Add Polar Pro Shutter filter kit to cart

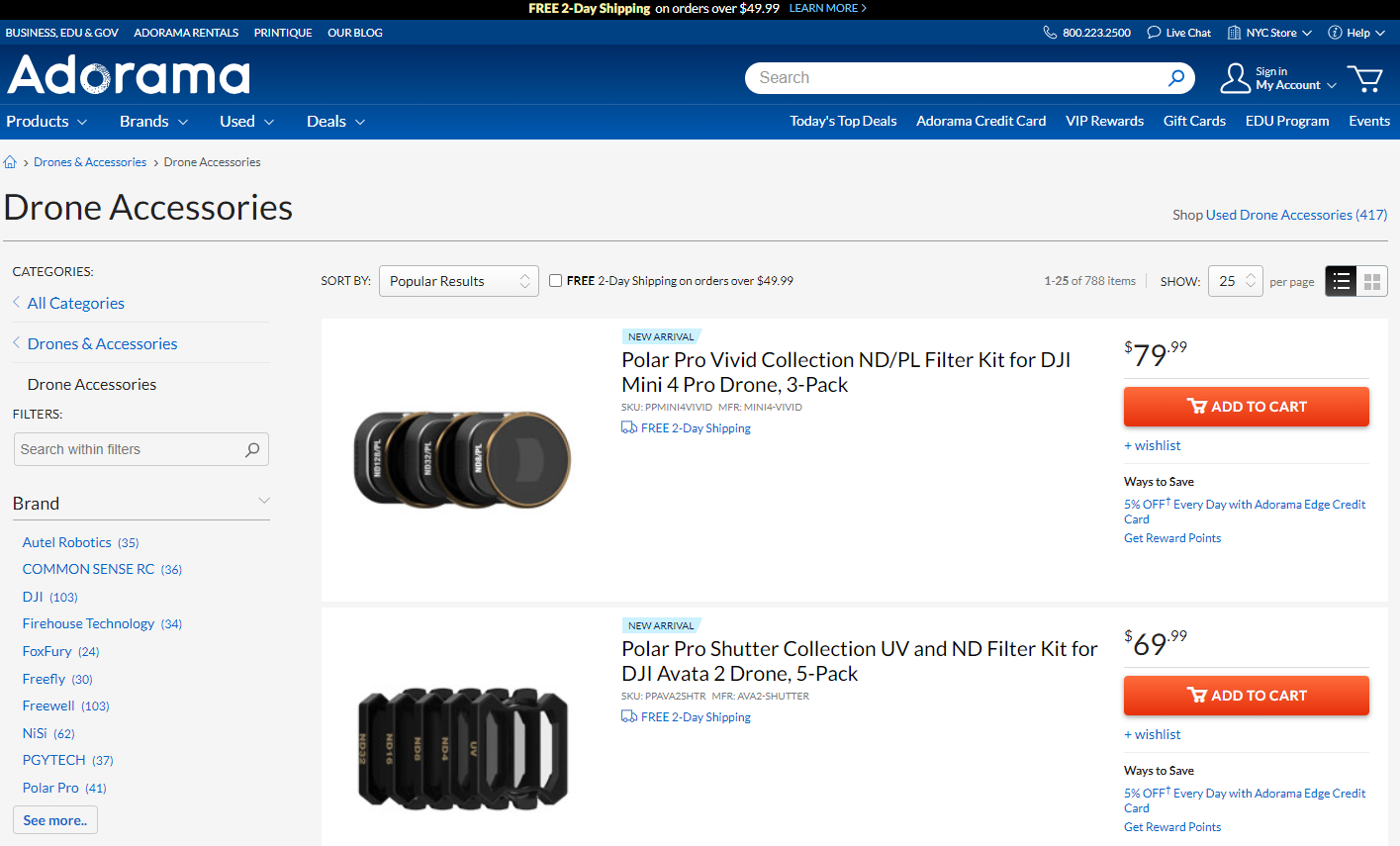1247,696
